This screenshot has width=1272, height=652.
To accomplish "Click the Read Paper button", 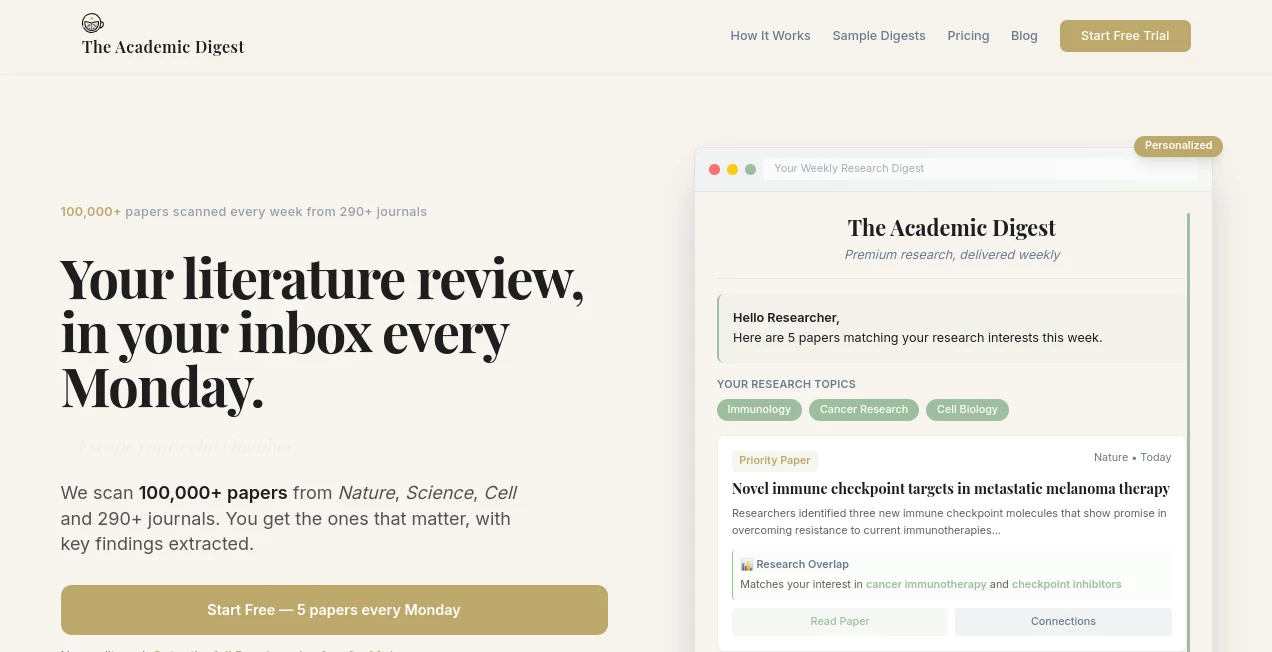I will coord(840,621).
